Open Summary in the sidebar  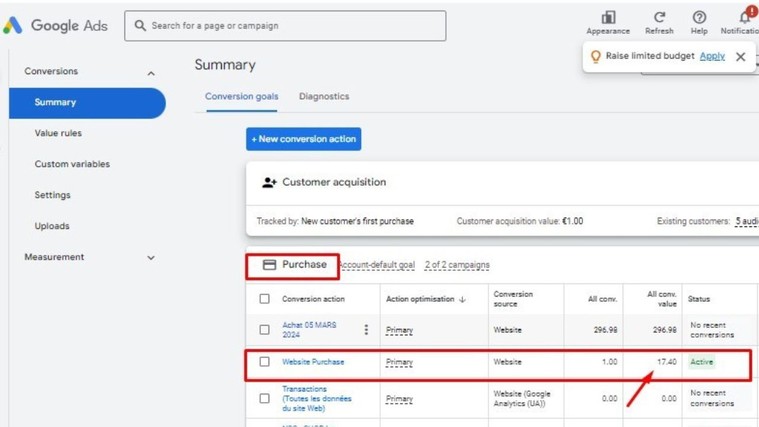click(x=87, y=103)
